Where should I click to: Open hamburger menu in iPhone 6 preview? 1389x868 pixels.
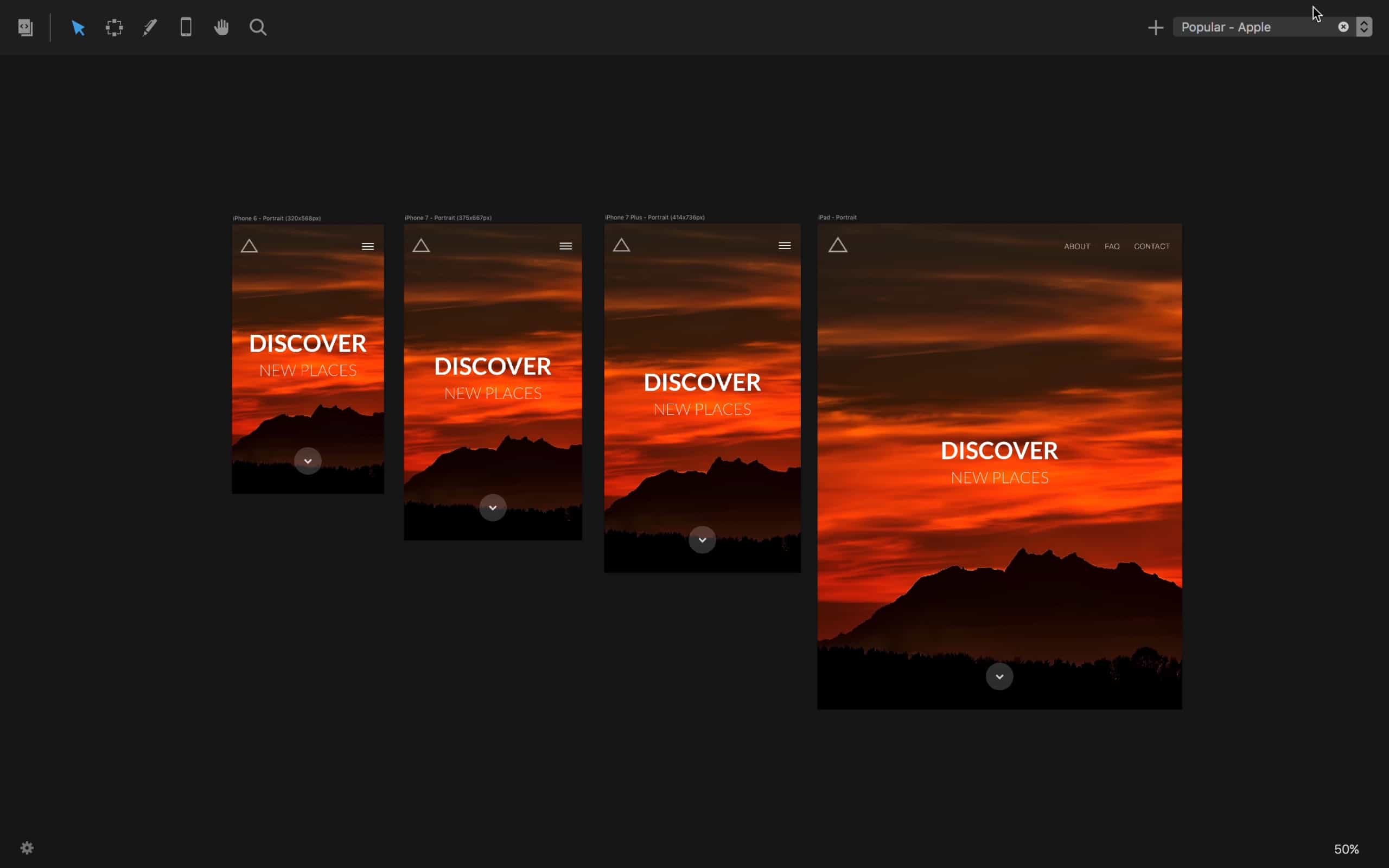coord(368,247)
